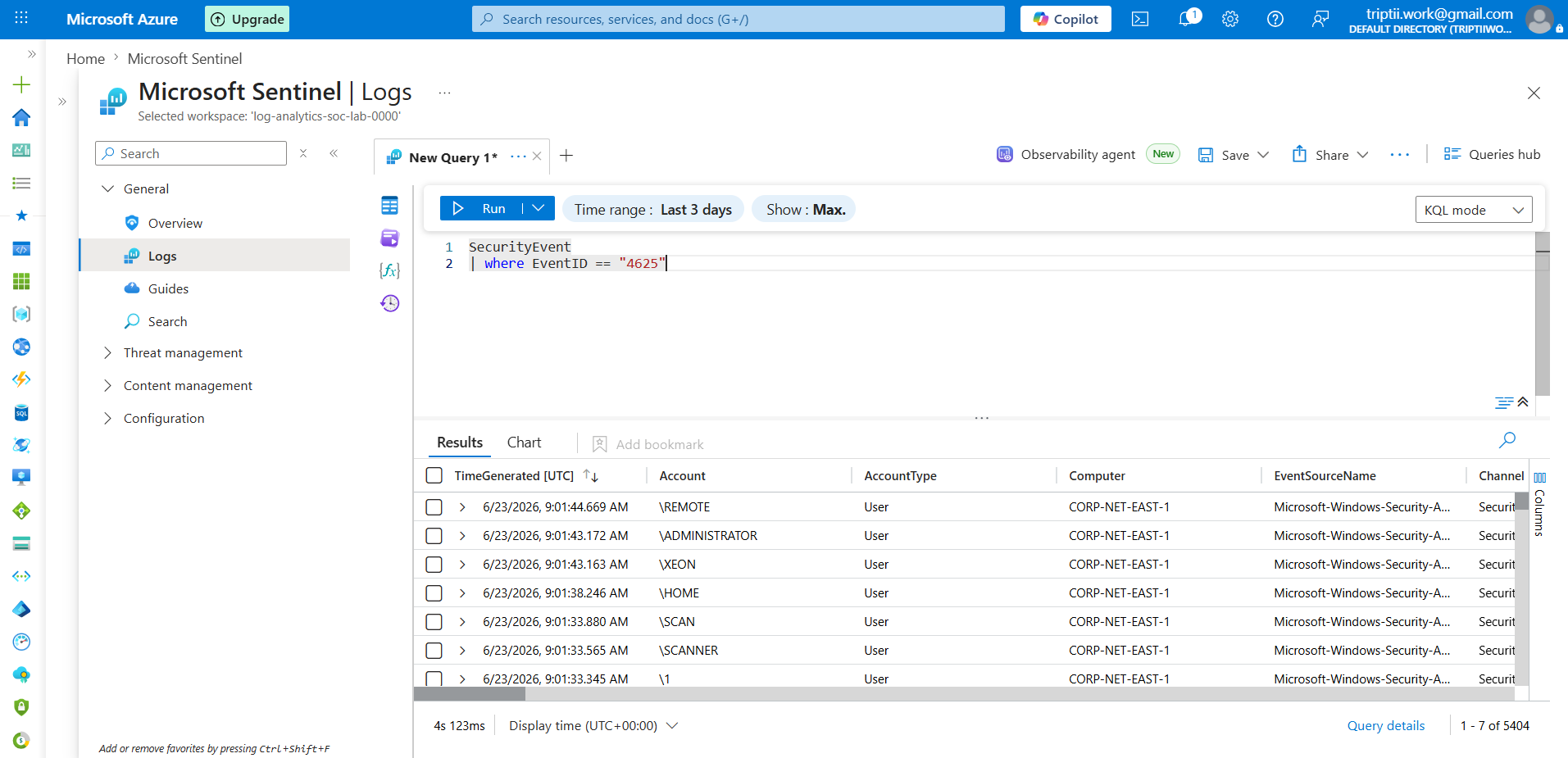Focus the top Search resources box
Image resolution: width=1568 pixels, height=758 pixels.
pyautogui.click(x=738, y=19)
